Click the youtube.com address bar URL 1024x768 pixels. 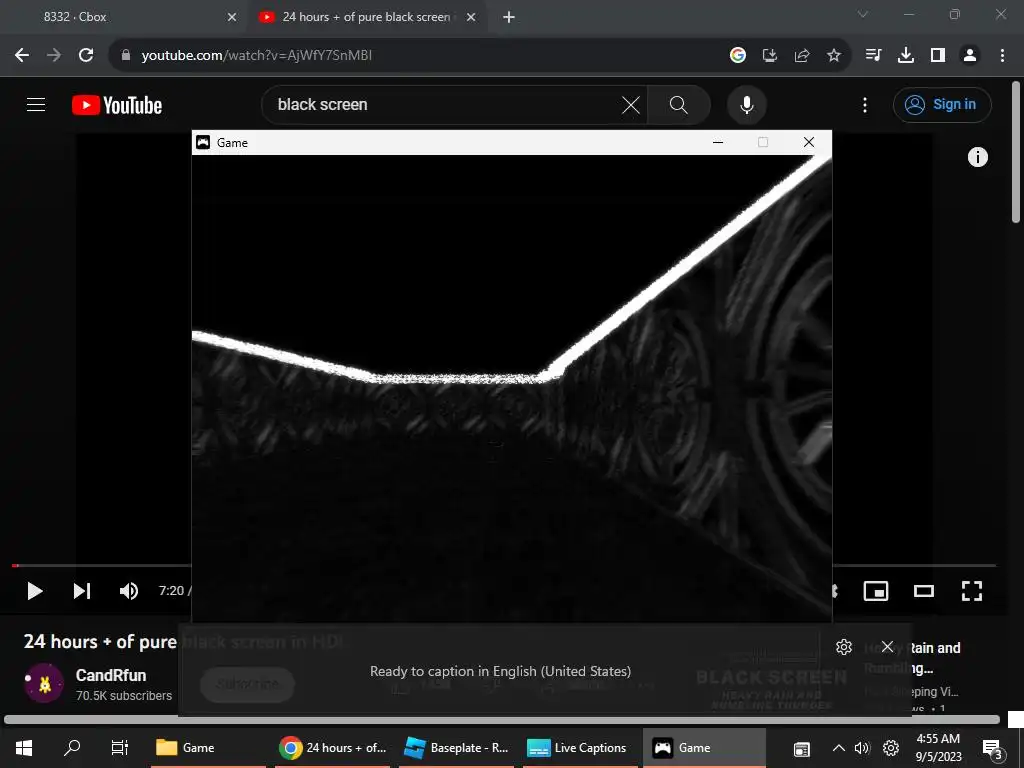(257, 56)
